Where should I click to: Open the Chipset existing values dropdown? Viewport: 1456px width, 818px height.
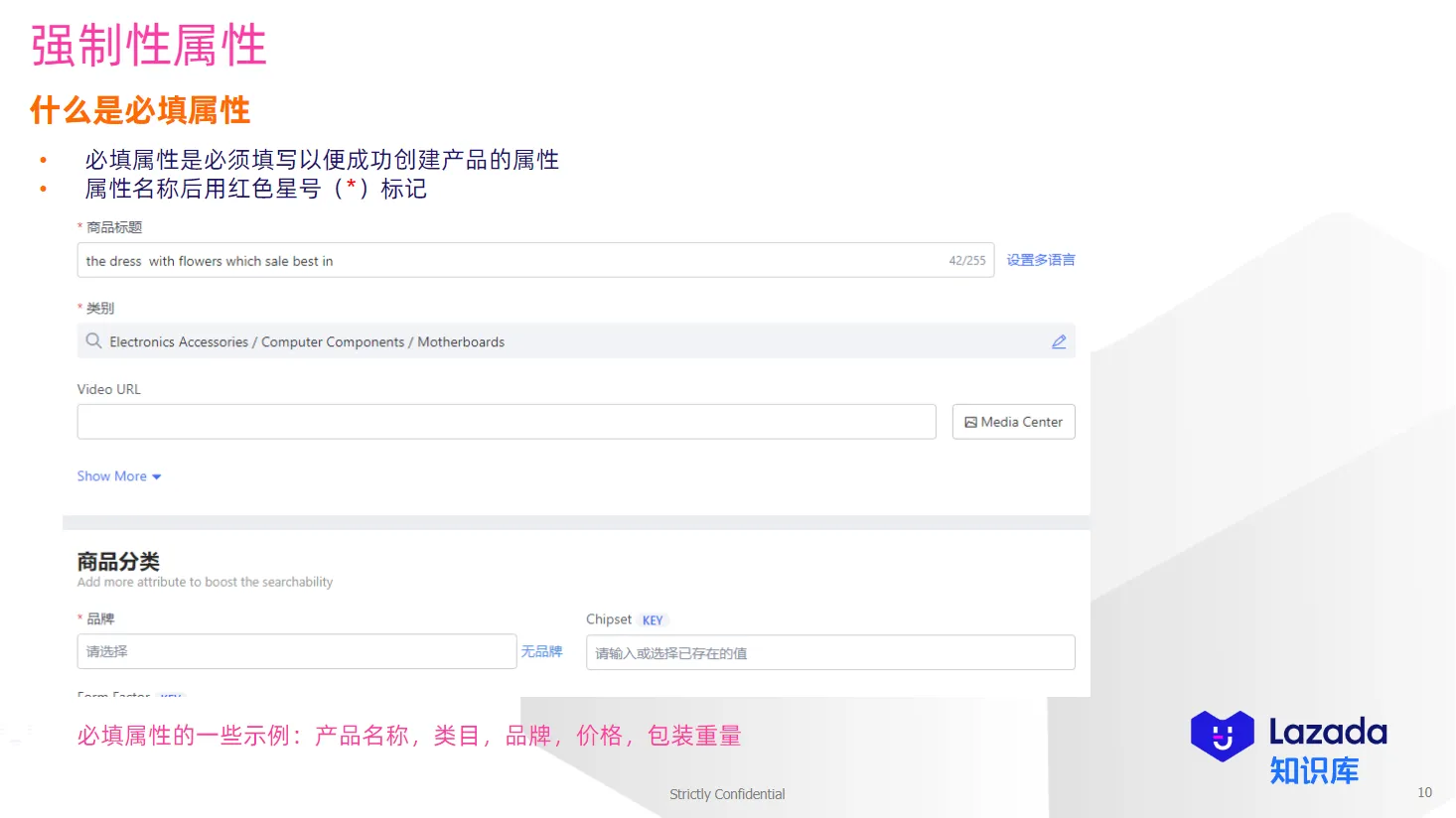click(830, 652)
